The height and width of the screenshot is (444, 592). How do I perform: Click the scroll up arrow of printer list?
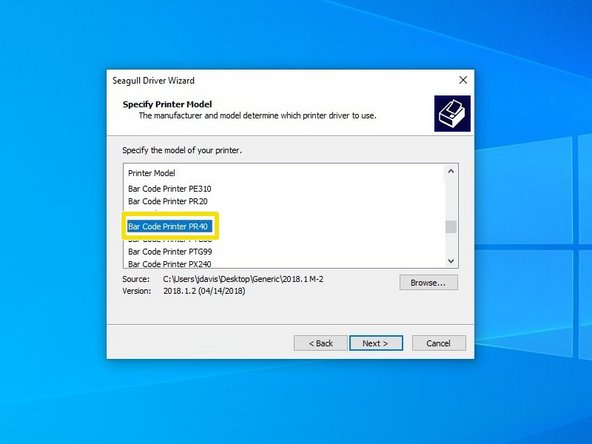click(x=451, y=171)
